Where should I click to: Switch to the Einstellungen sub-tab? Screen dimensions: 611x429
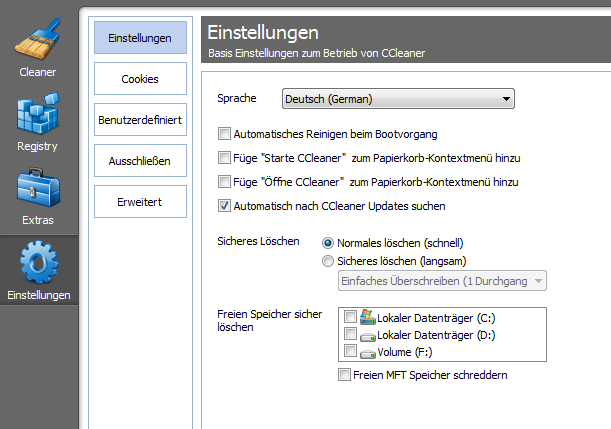click(x=140, y=38)
